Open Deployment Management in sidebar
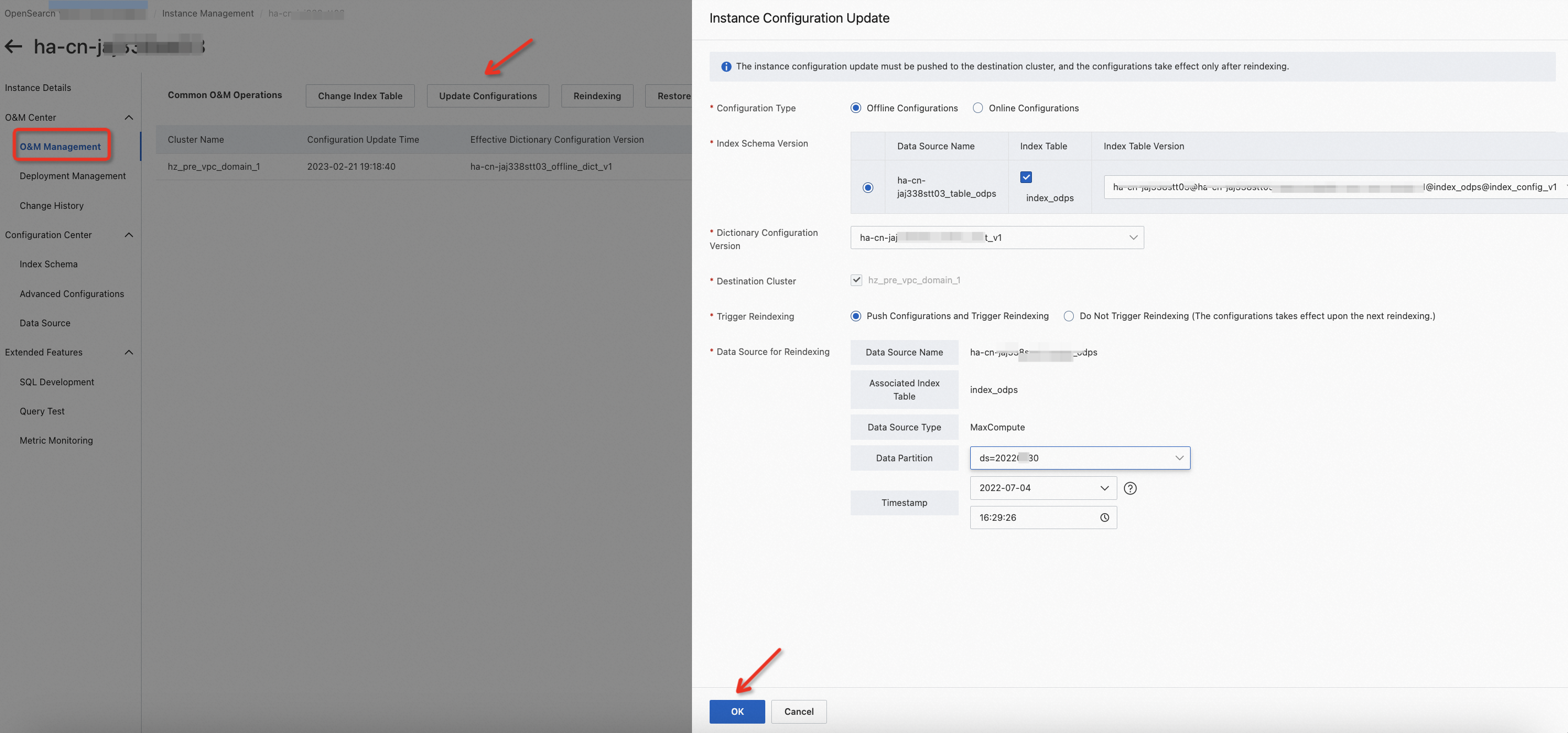 tap(72, 176)
